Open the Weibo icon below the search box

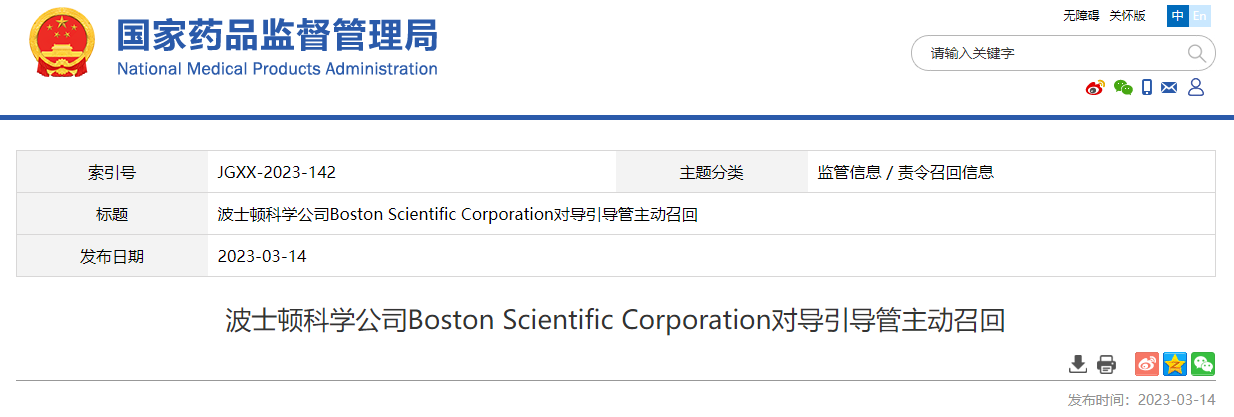pos(1096,88)
